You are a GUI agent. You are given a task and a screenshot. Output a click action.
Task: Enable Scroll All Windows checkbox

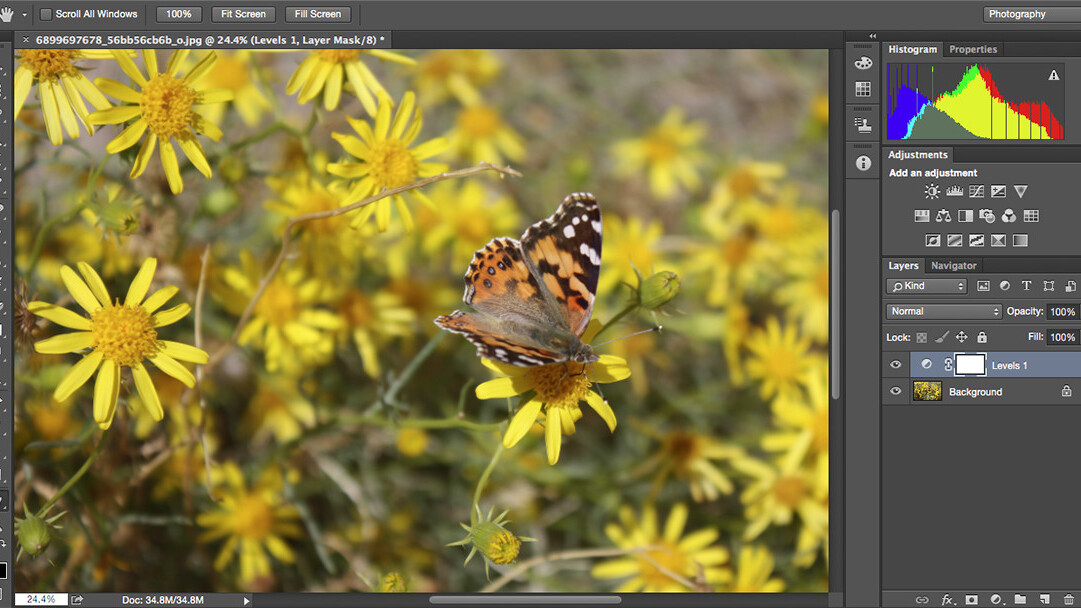(46, 14)
